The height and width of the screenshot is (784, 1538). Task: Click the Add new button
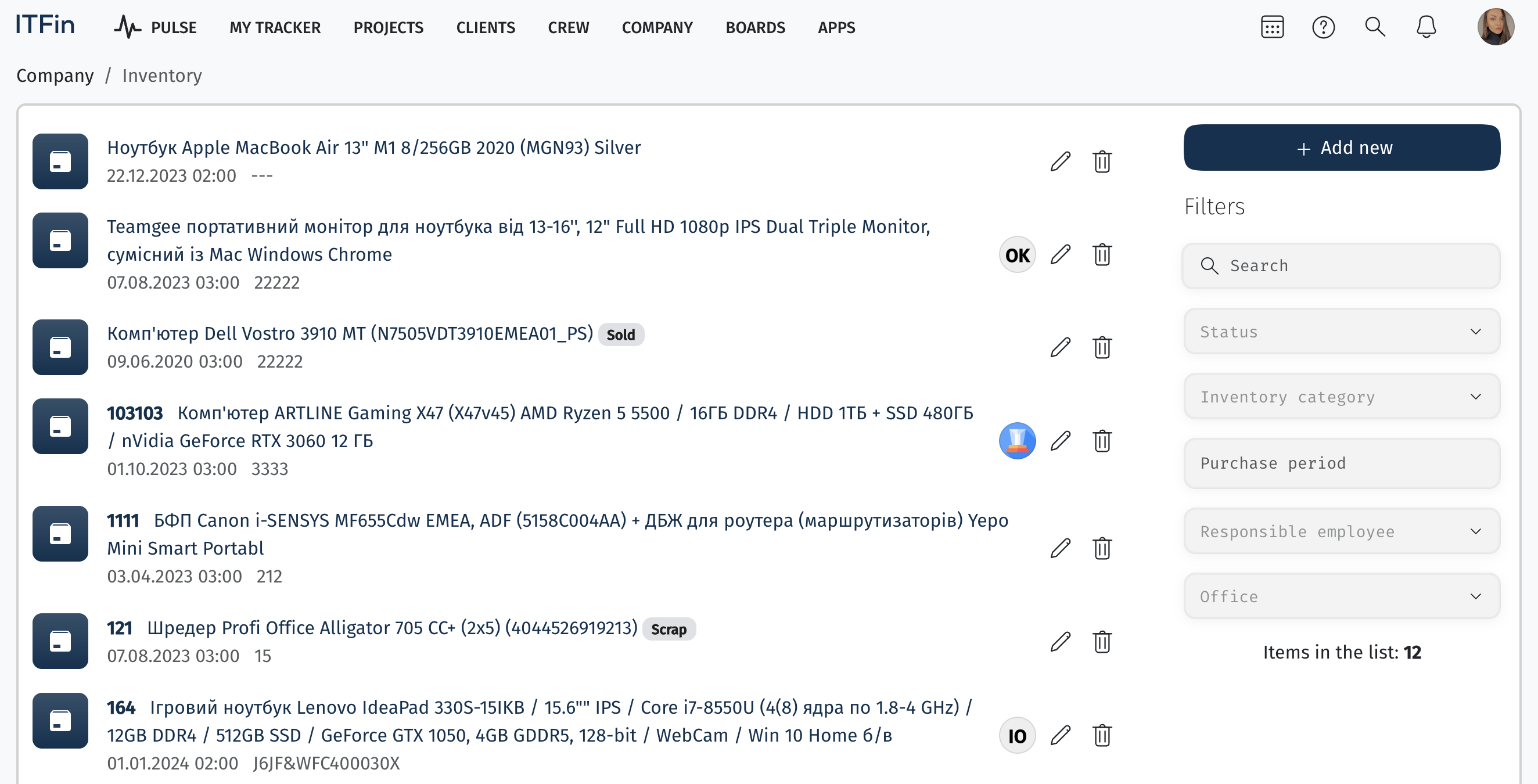pyautogui.click(x=1342, y=148)
